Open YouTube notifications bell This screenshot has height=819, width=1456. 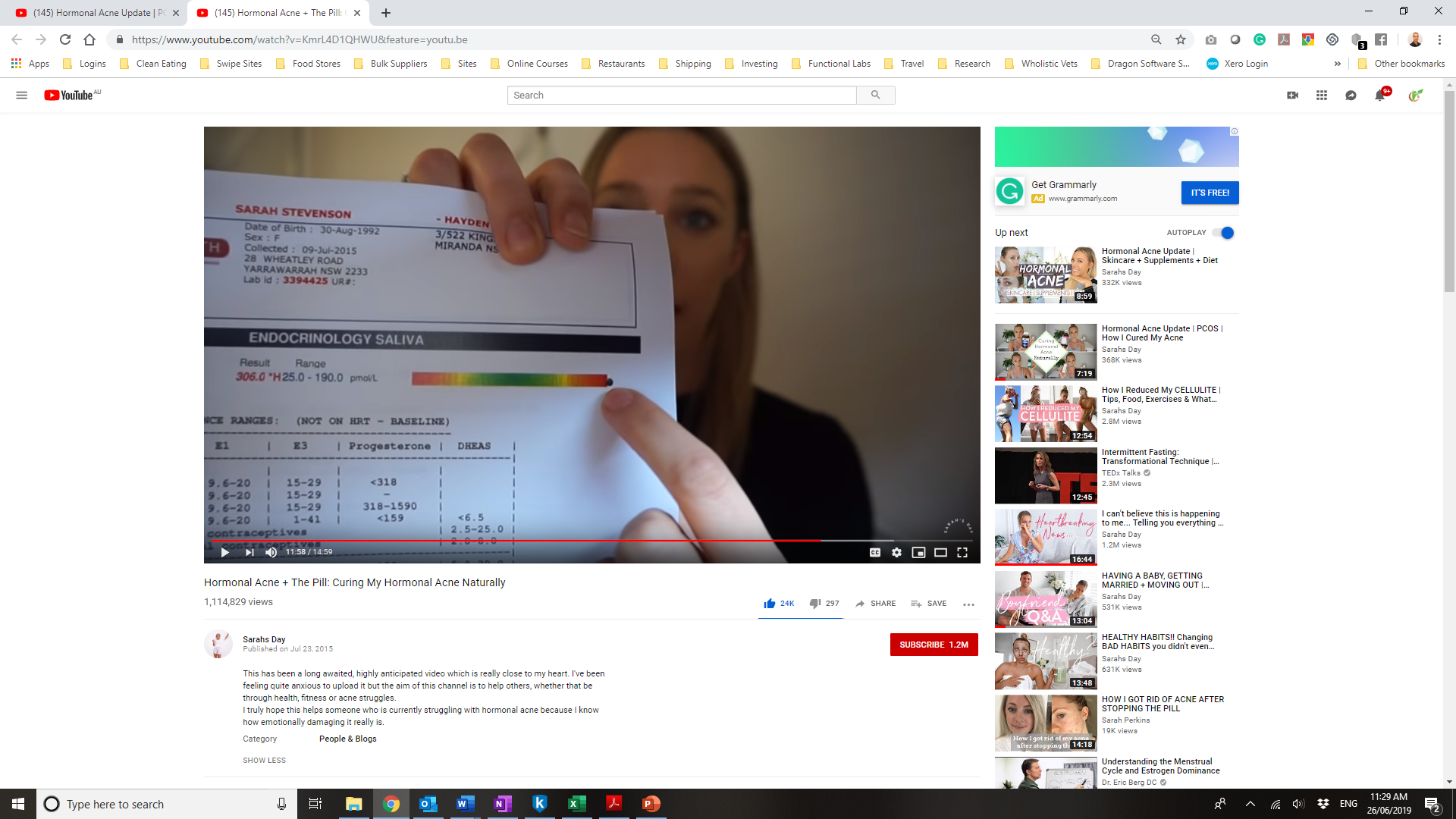1380,96
